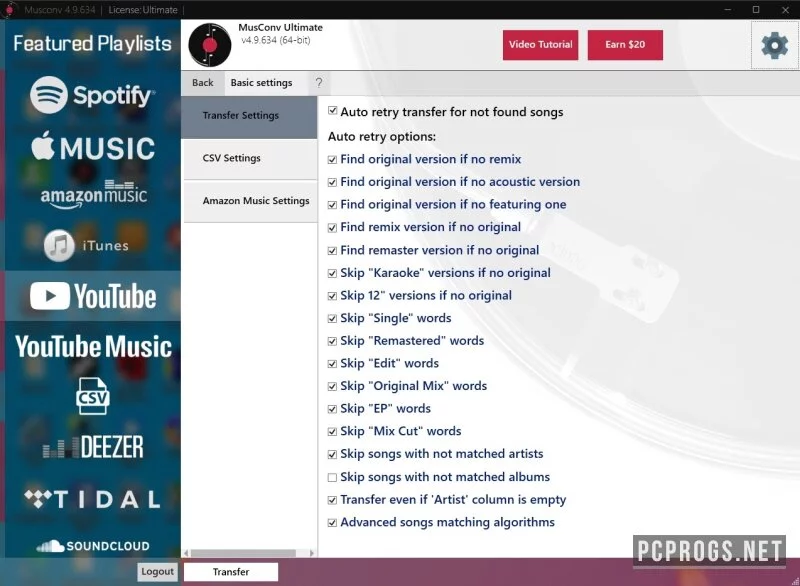Disable Skip songs with not matched artists
This screenshot has height=586, width=800.
(332, 454)
